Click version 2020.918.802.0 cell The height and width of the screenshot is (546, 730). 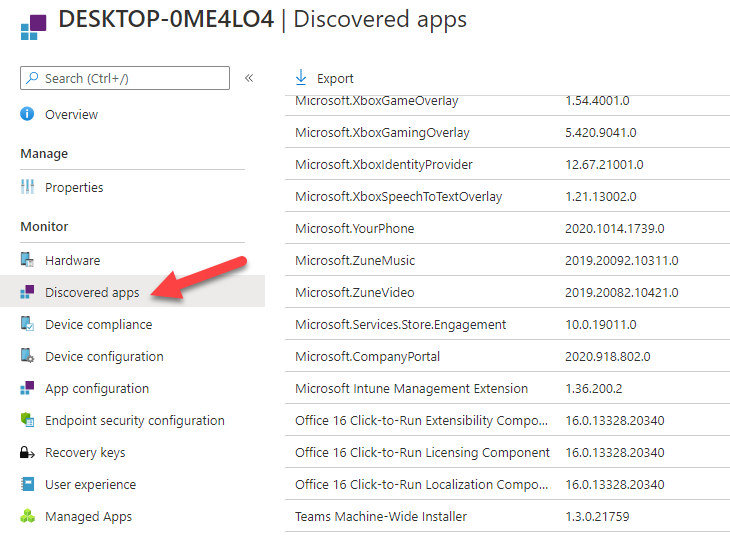tap(608, 357)
